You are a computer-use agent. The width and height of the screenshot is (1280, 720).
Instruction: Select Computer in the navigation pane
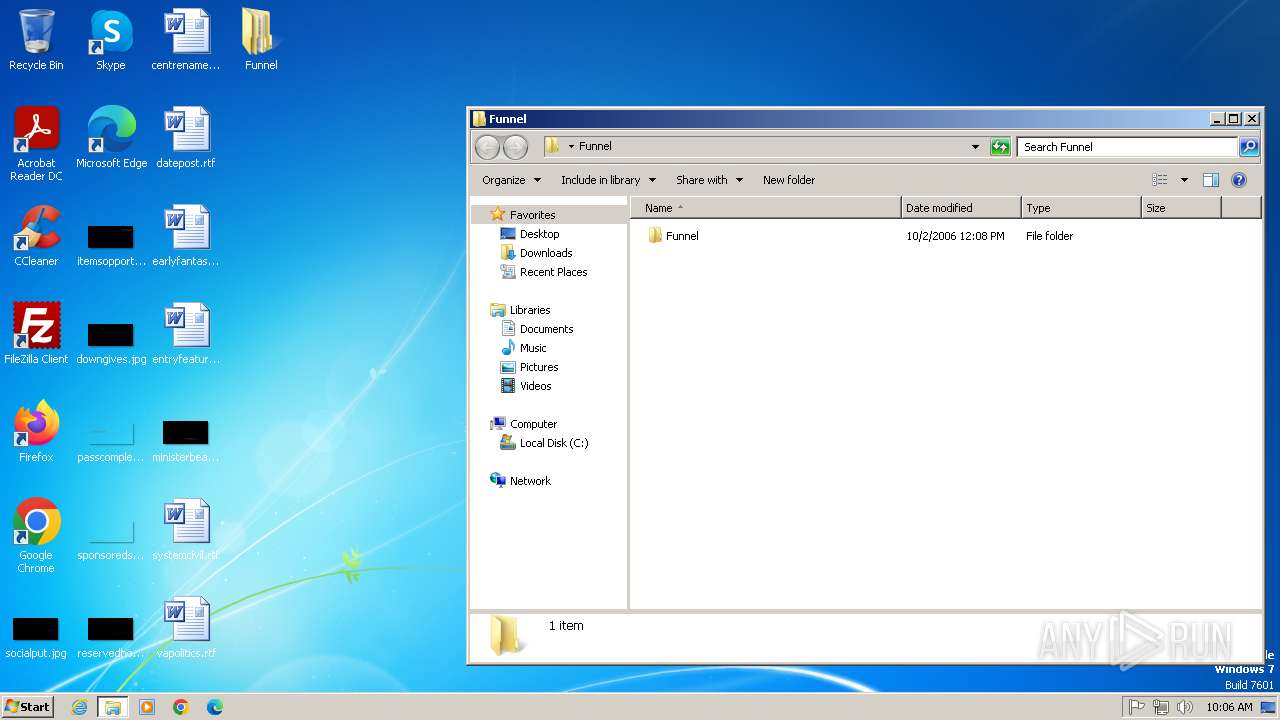533,424
